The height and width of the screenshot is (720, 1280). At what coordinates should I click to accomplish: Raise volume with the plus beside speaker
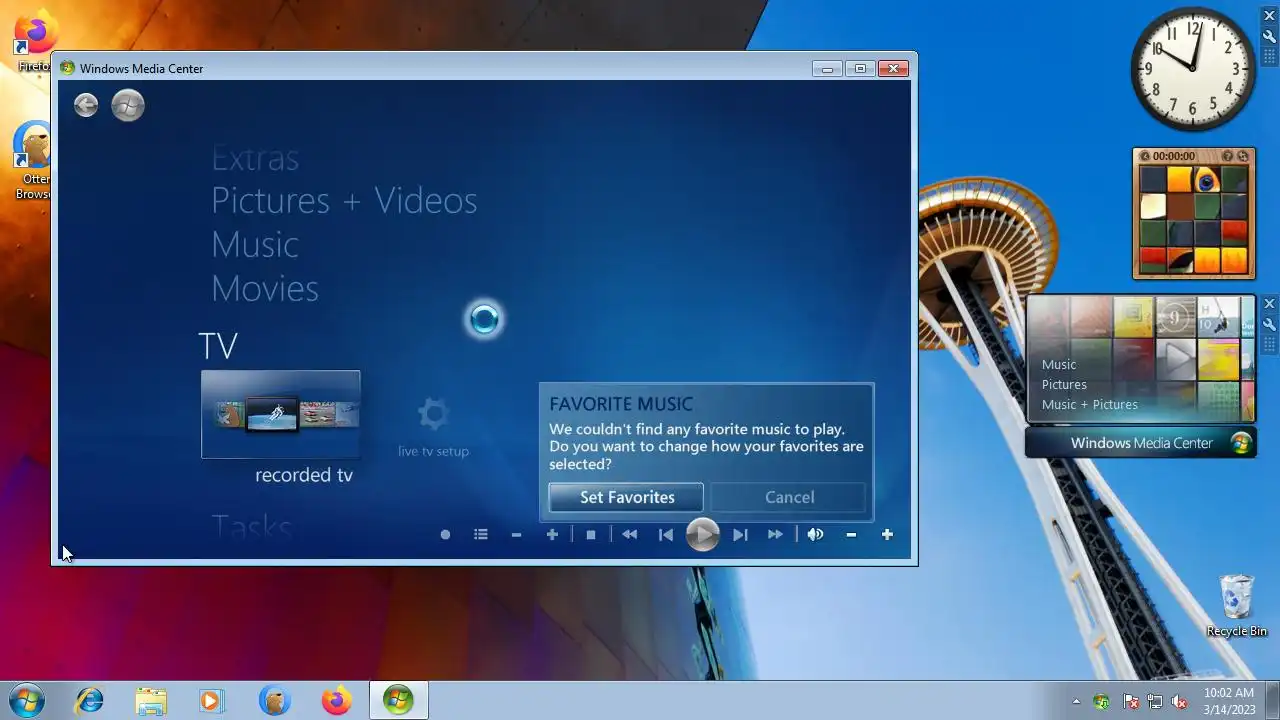(887, 535)
